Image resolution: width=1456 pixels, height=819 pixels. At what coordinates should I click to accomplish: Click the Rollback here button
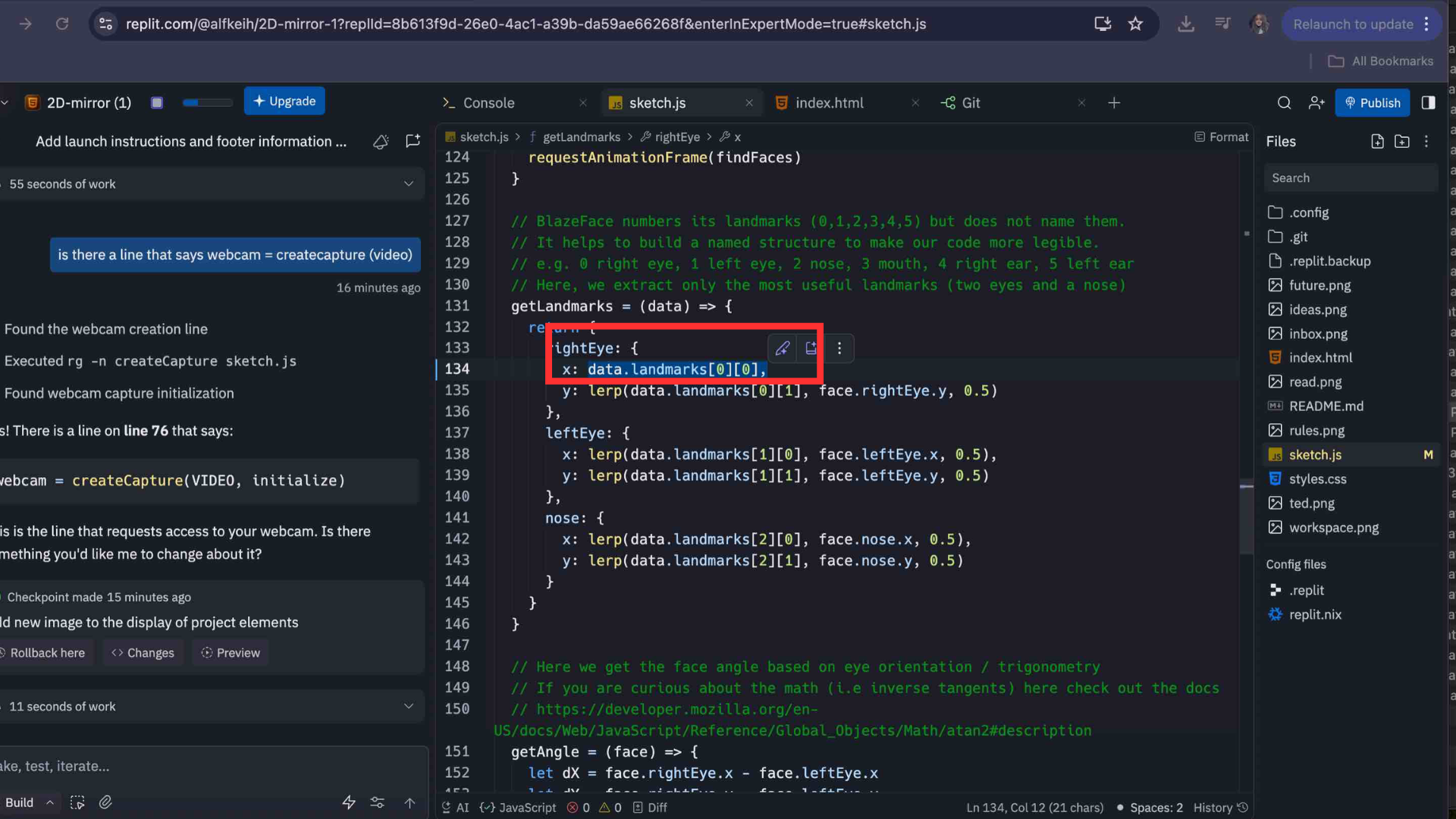click(46, 653)
